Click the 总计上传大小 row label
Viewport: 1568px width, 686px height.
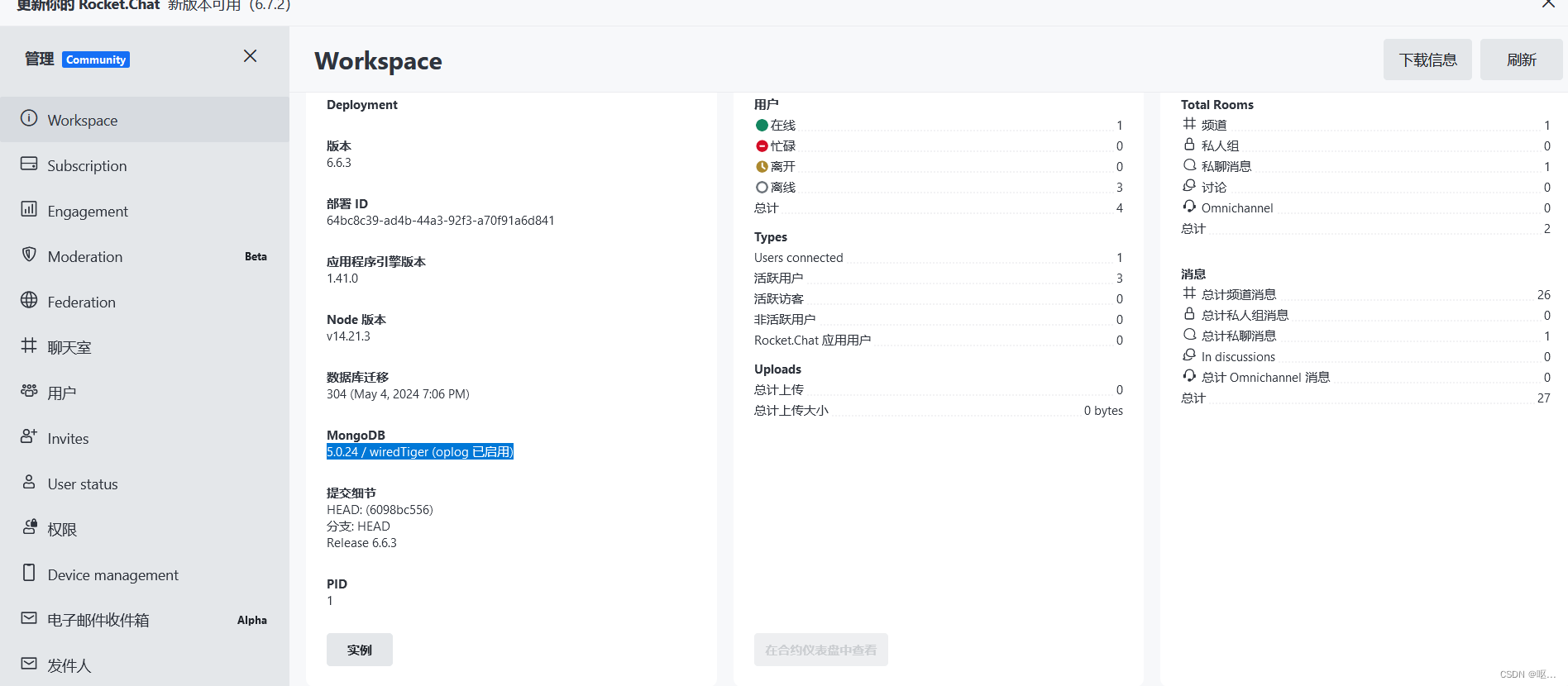(791, 410)
